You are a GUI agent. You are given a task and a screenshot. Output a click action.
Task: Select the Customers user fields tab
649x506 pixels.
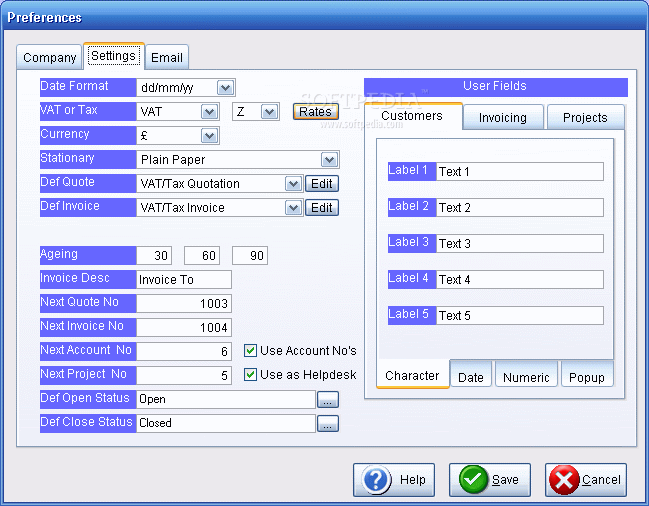(412, 116)
